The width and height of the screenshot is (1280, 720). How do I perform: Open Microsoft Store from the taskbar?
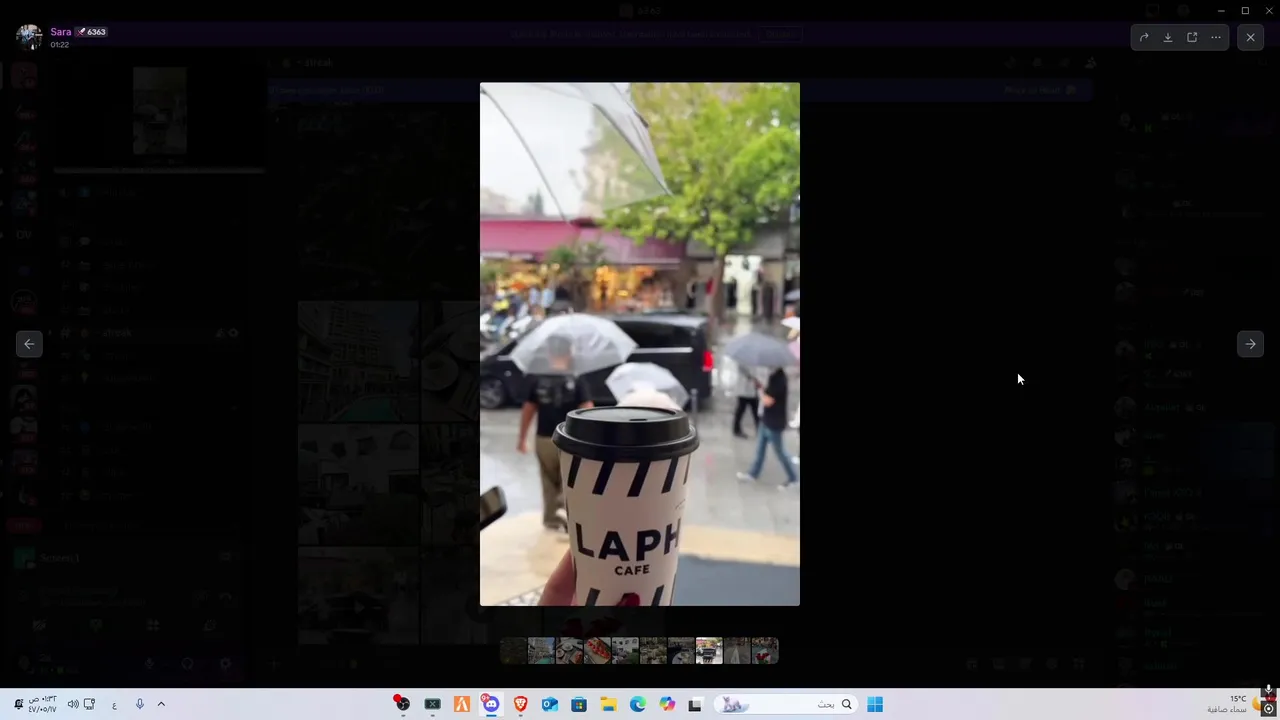(x=579, y=704)
